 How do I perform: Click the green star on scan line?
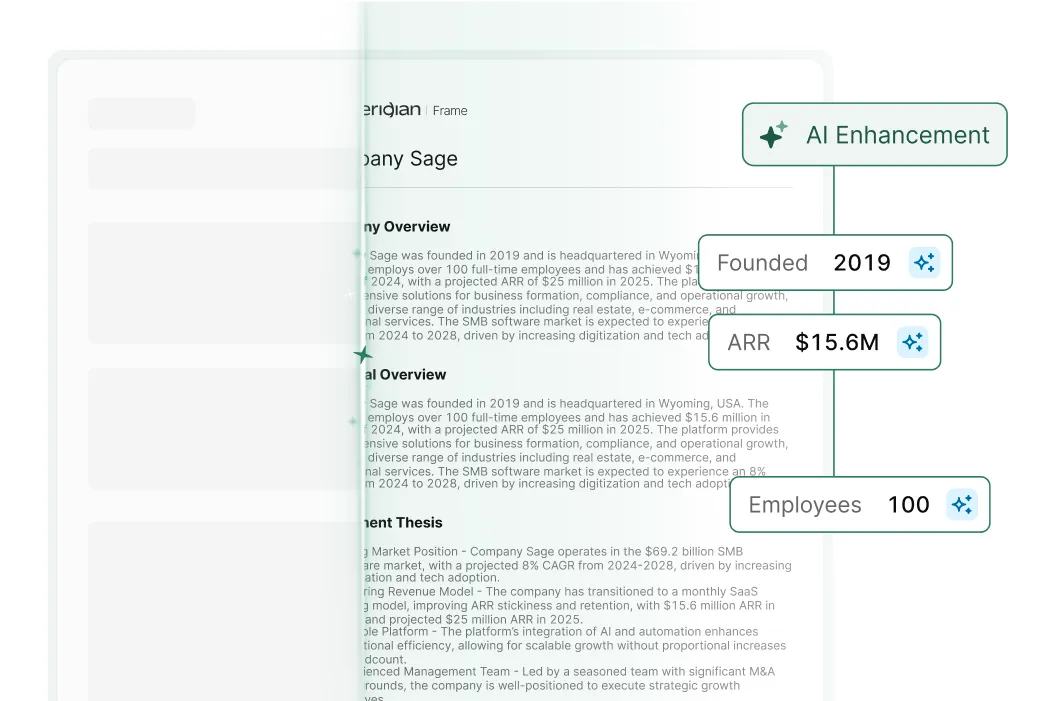pyautogui.click(x=363, y=354)
